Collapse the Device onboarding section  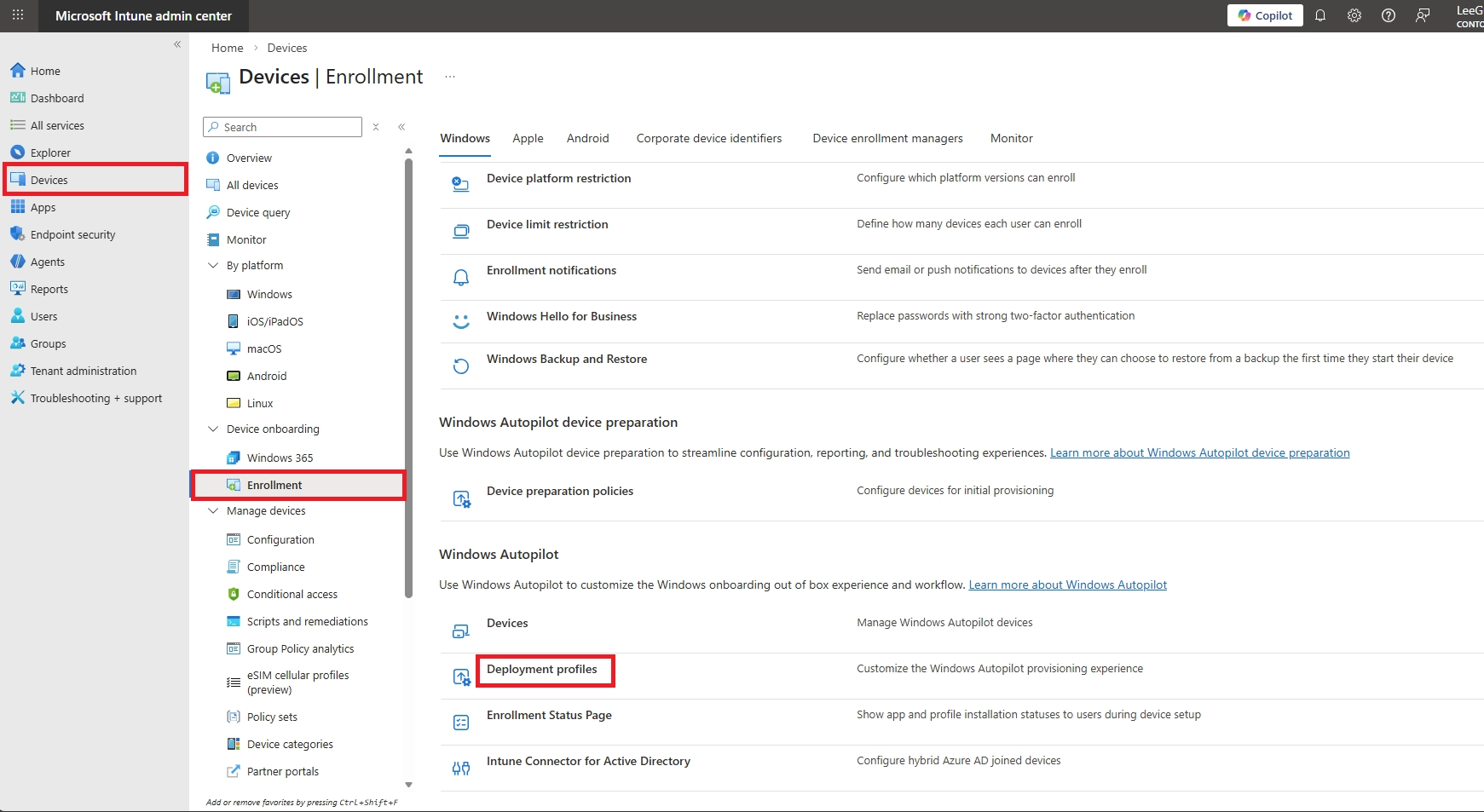click(x=213, y=429)
